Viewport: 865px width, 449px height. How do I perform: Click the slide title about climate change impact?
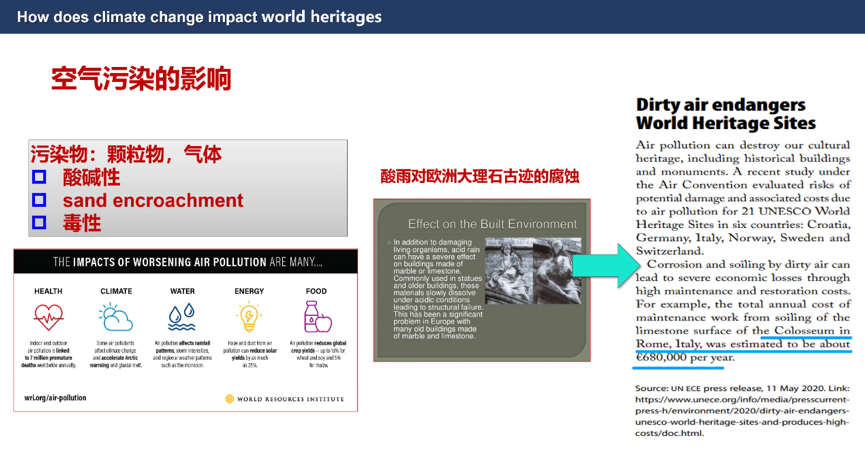point(199,17)
